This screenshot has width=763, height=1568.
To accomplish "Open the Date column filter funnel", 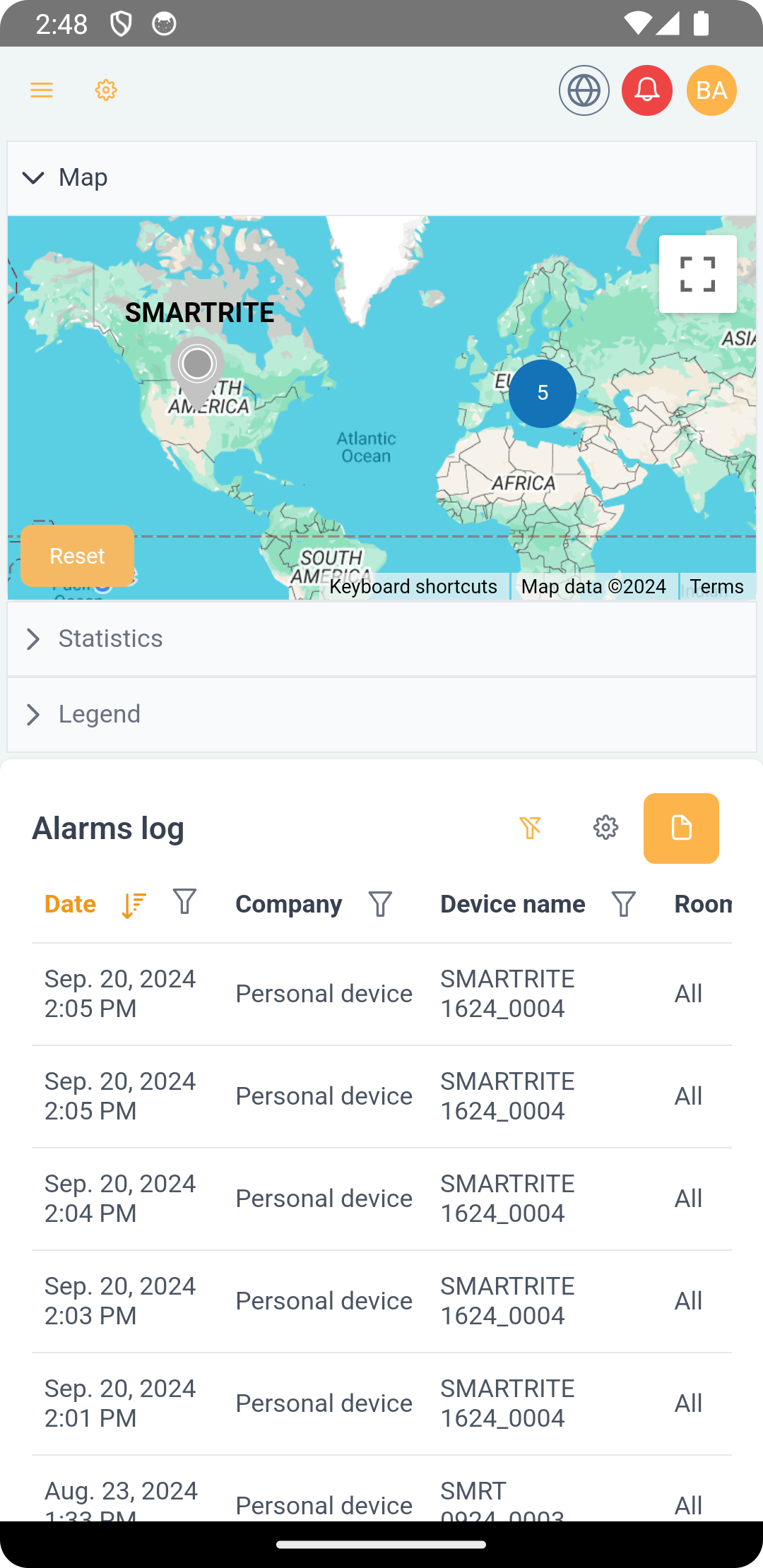I will (x=184, y=903).
